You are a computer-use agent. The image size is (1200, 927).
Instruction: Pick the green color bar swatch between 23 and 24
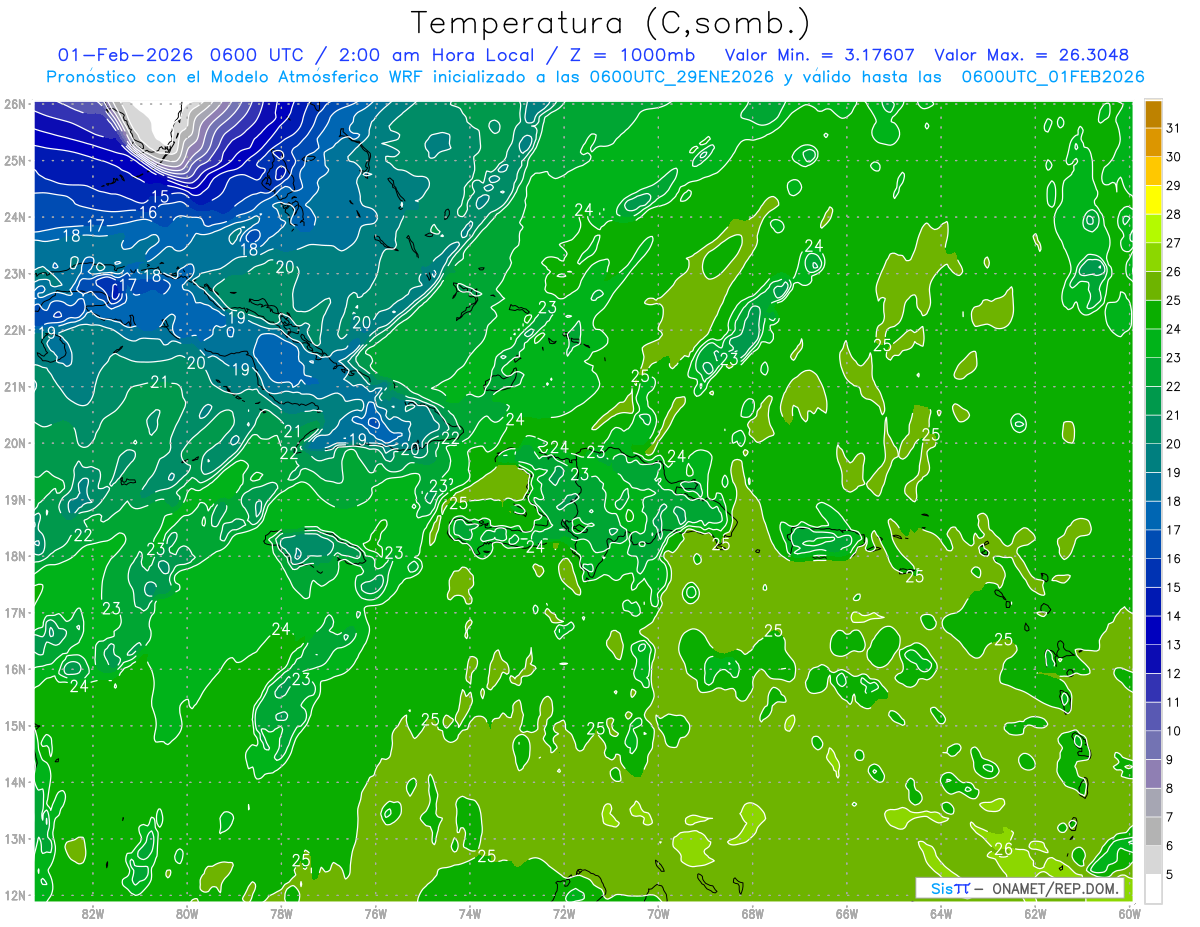(1153, 343)
